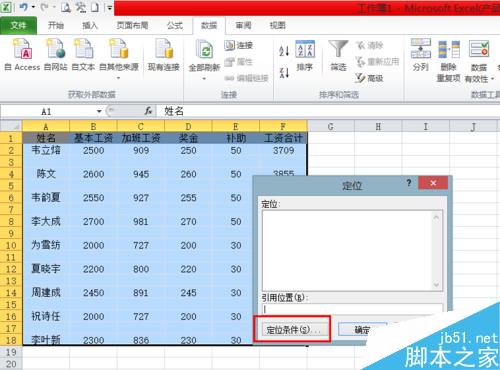Click the 编辑链接 (Edit Links) button
This screenshot has width=500, height=370.
click(246, 78)
